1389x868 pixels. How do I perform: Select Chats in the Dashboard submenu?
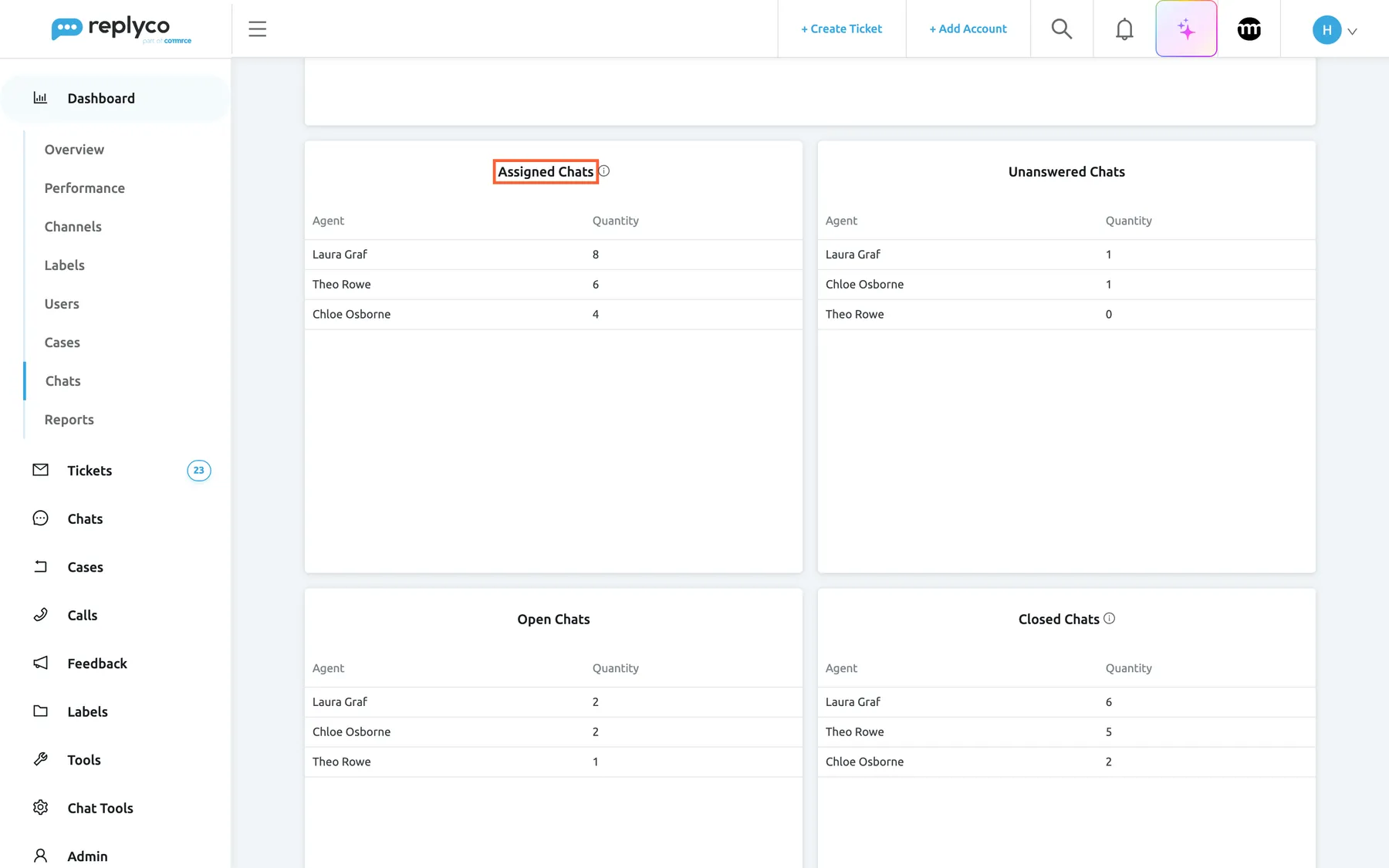pyautogui.click(x=63, y=381)
